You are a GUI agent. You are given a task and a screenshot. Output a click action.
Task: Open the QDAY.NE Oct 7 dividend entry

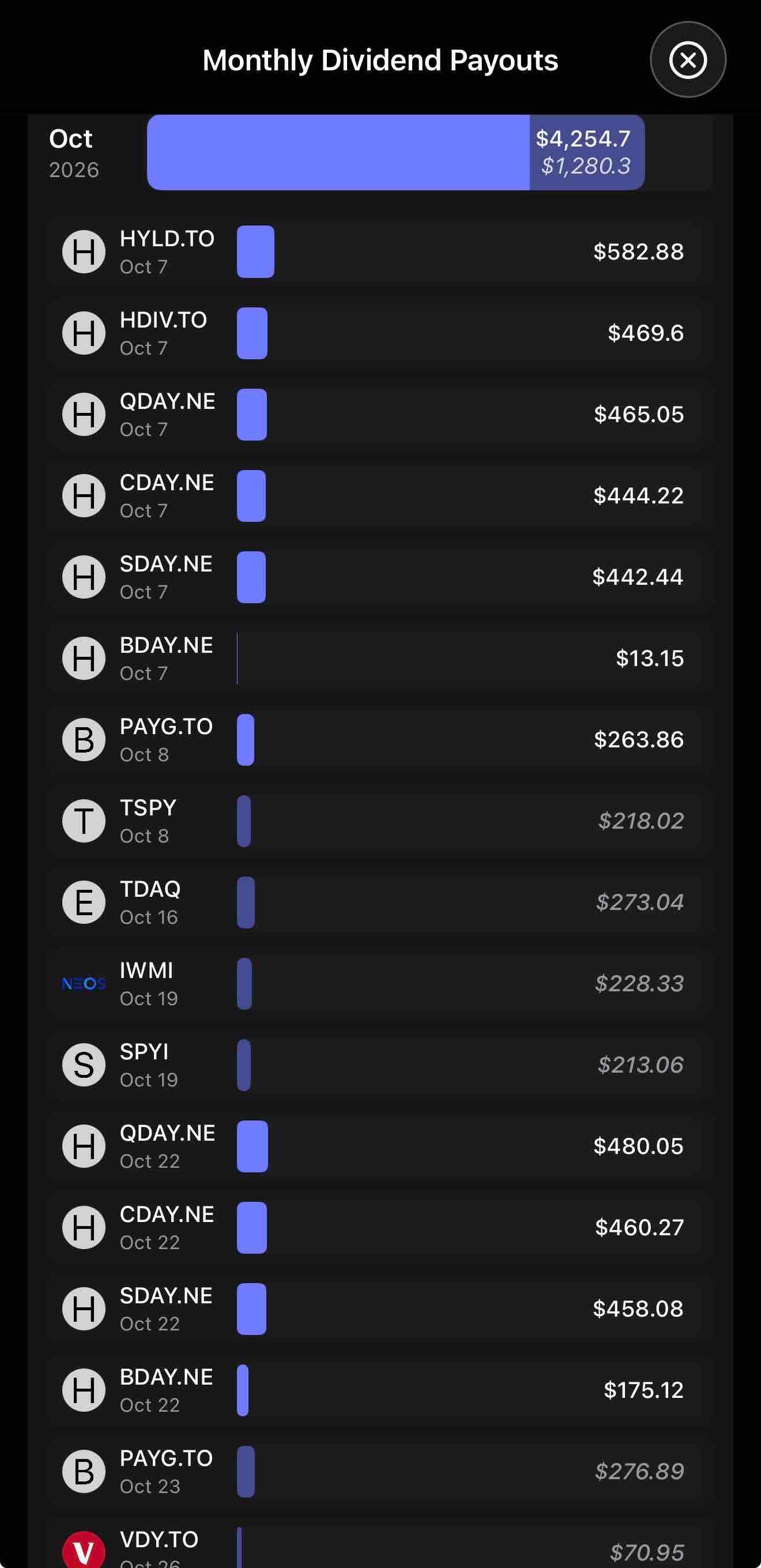click(x=380, y=415)
